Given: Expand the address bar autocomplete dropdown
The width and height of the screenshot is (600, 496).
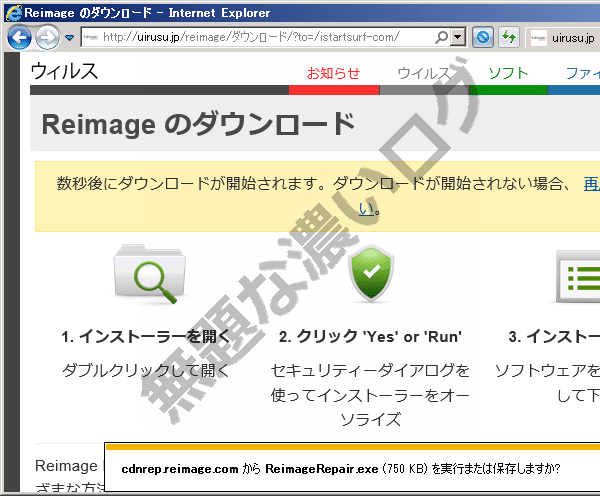Looking at the screenshot, I should click(458, 37).
